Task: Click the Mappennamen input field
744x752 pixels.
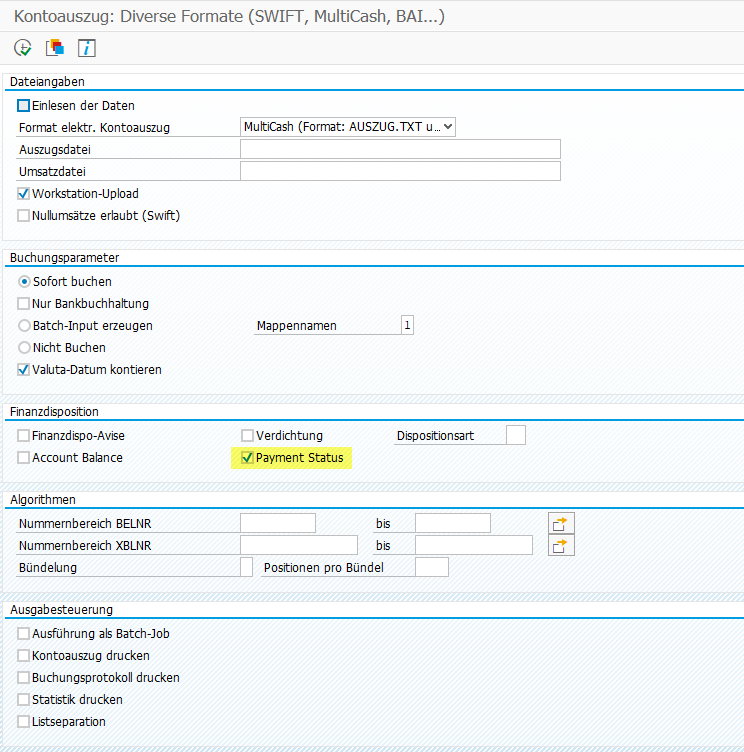Action: click(x=406, y=325)
